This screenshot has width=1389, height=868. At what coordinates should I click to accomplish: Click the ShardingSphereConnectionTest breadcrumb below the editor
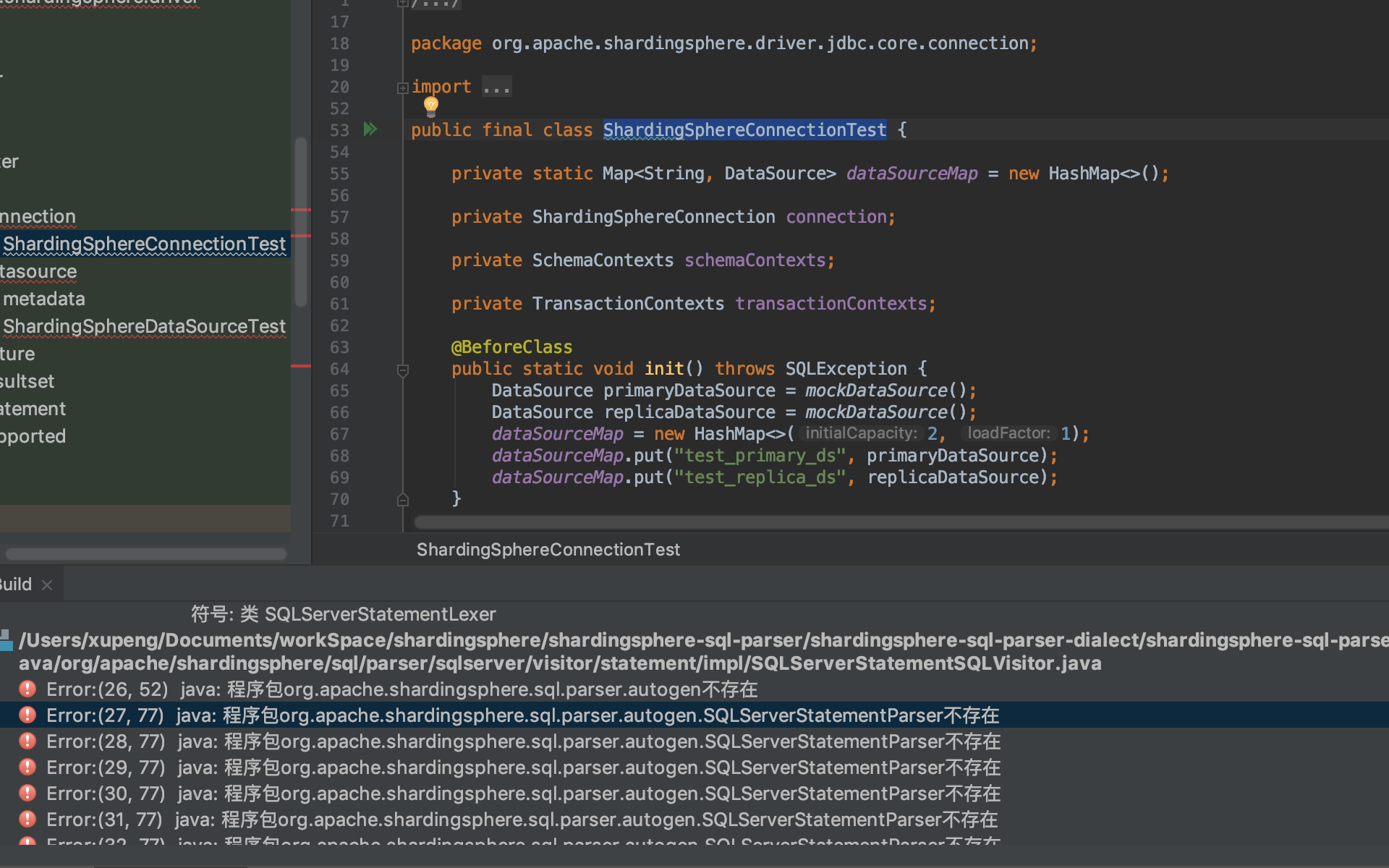(548, 550)
